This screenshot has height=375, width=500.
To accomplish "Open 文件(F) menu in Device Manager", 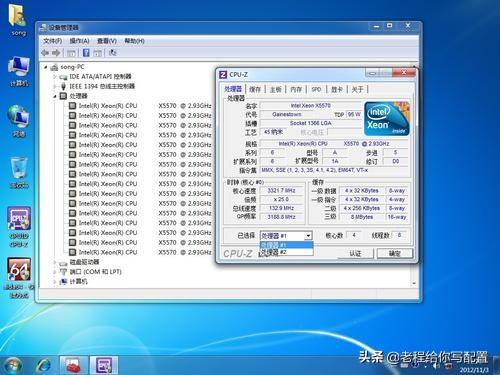I will (x=53, y=41).
